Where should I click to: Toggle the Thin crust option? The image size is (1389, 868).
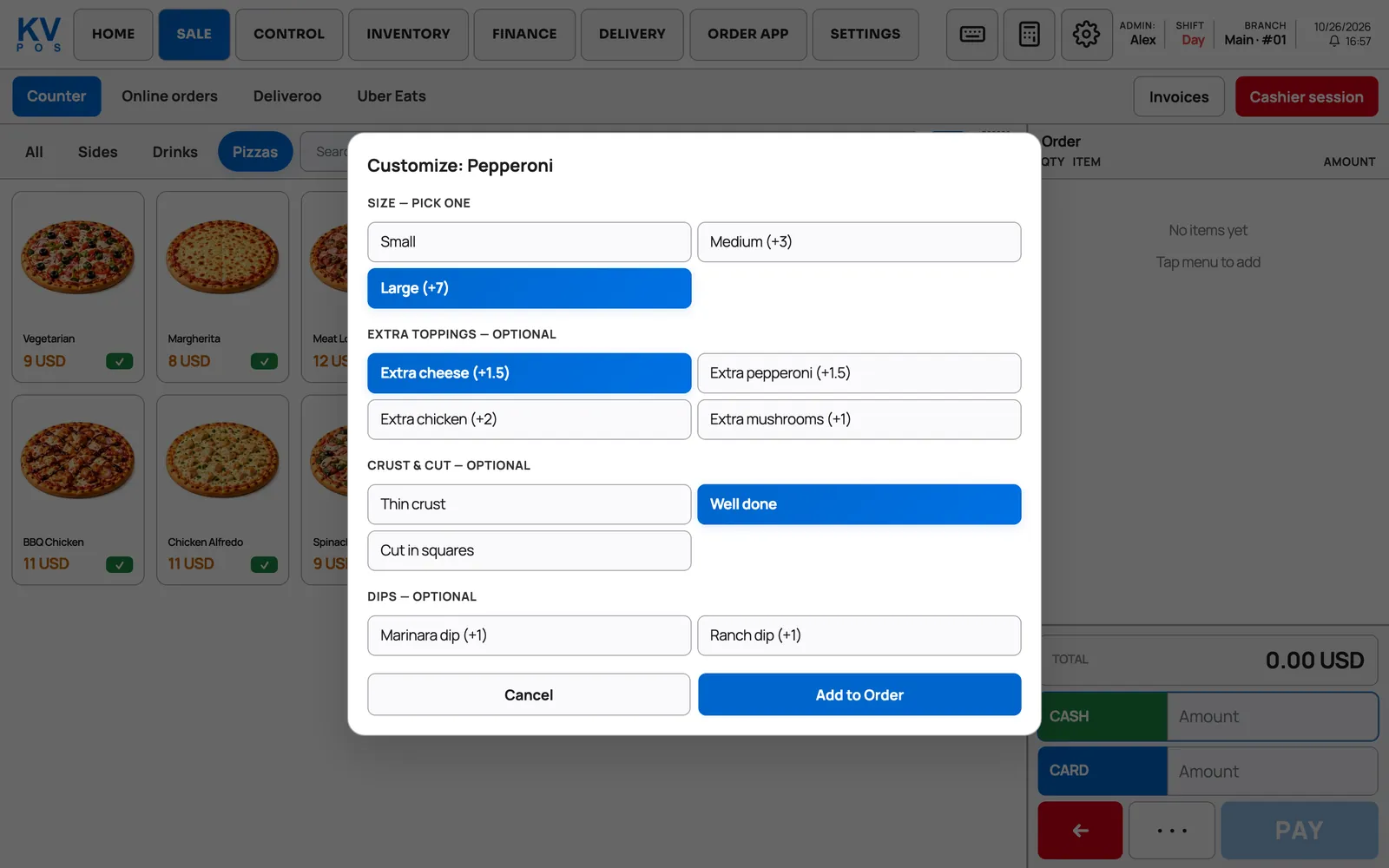[x=530, y=504]
